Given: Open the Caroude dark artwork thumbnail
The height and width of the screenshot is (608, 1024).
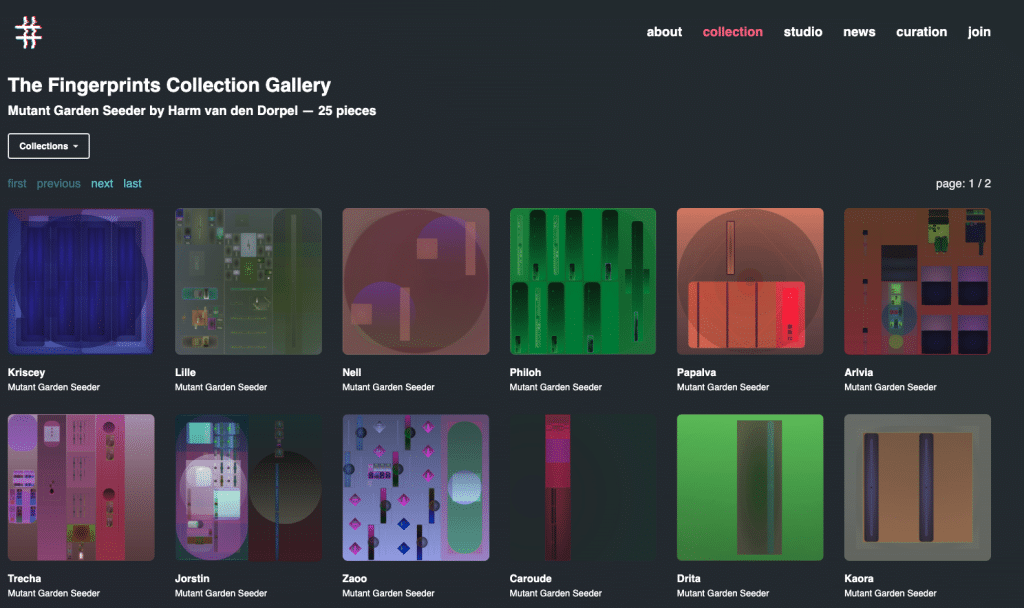Looking at the screenshot, I should 583,487.
